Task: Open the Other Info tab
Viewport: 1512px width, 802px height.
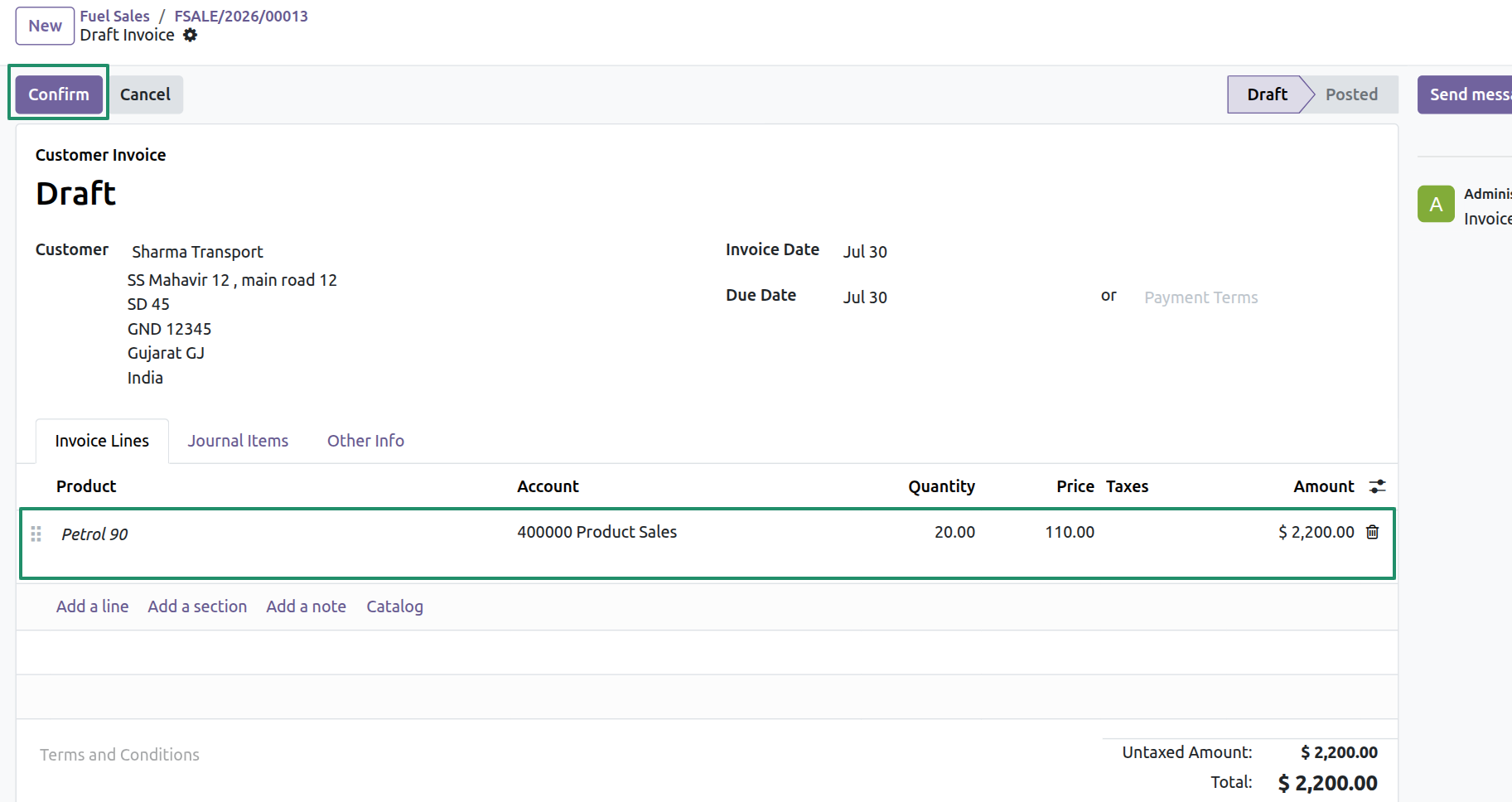Action: [x=365, y=441]
